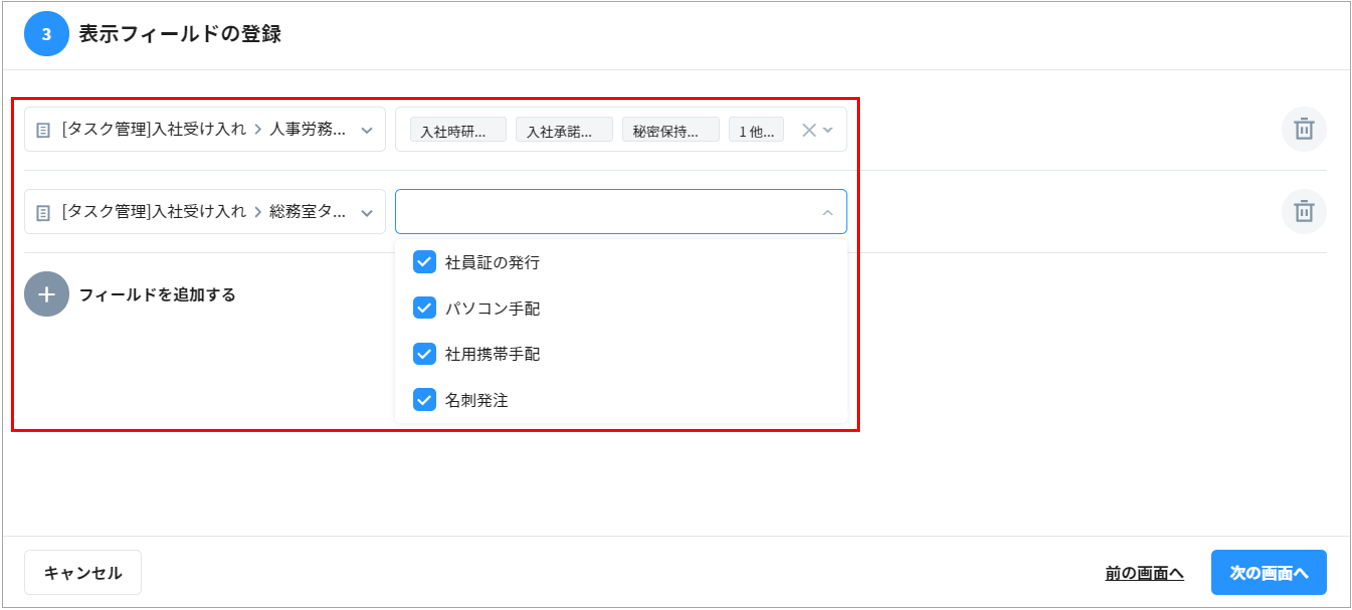
Task: Click the step 3 circle badge
Action: [46, 34]
